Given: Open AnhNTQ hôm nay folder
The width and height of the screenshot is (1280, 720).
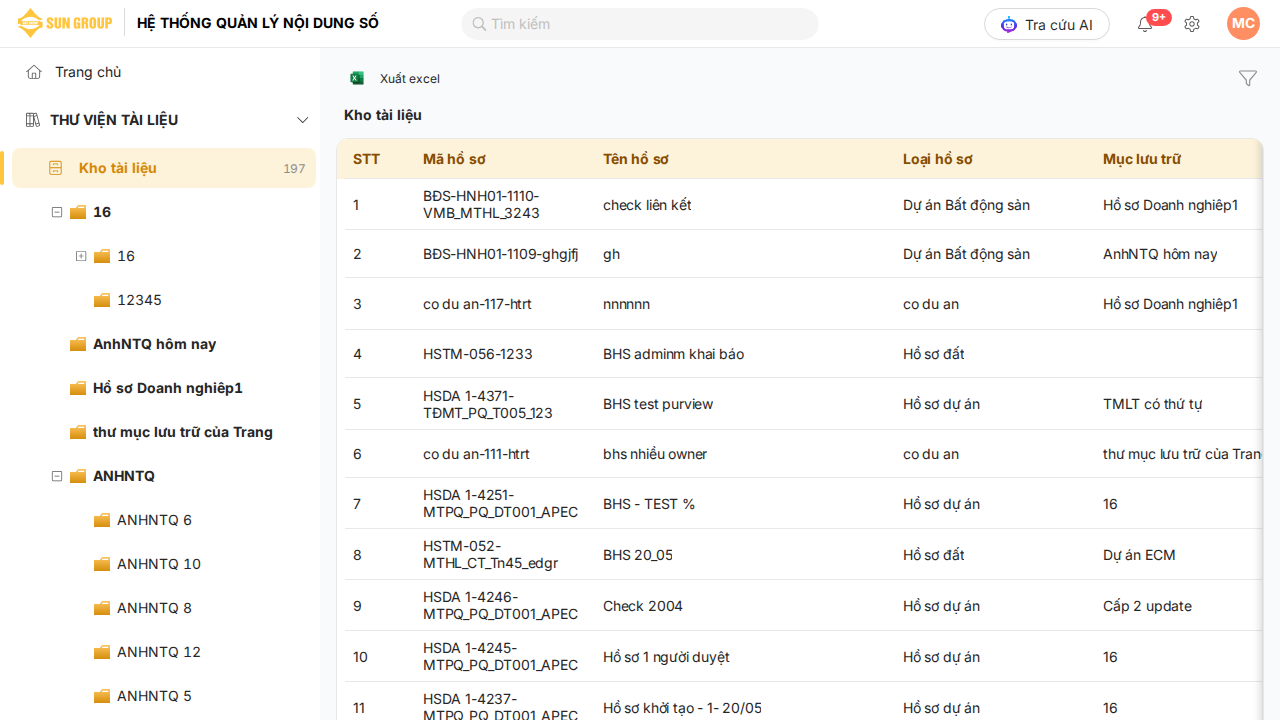Looking at the screenshot, I should [155, 344].
